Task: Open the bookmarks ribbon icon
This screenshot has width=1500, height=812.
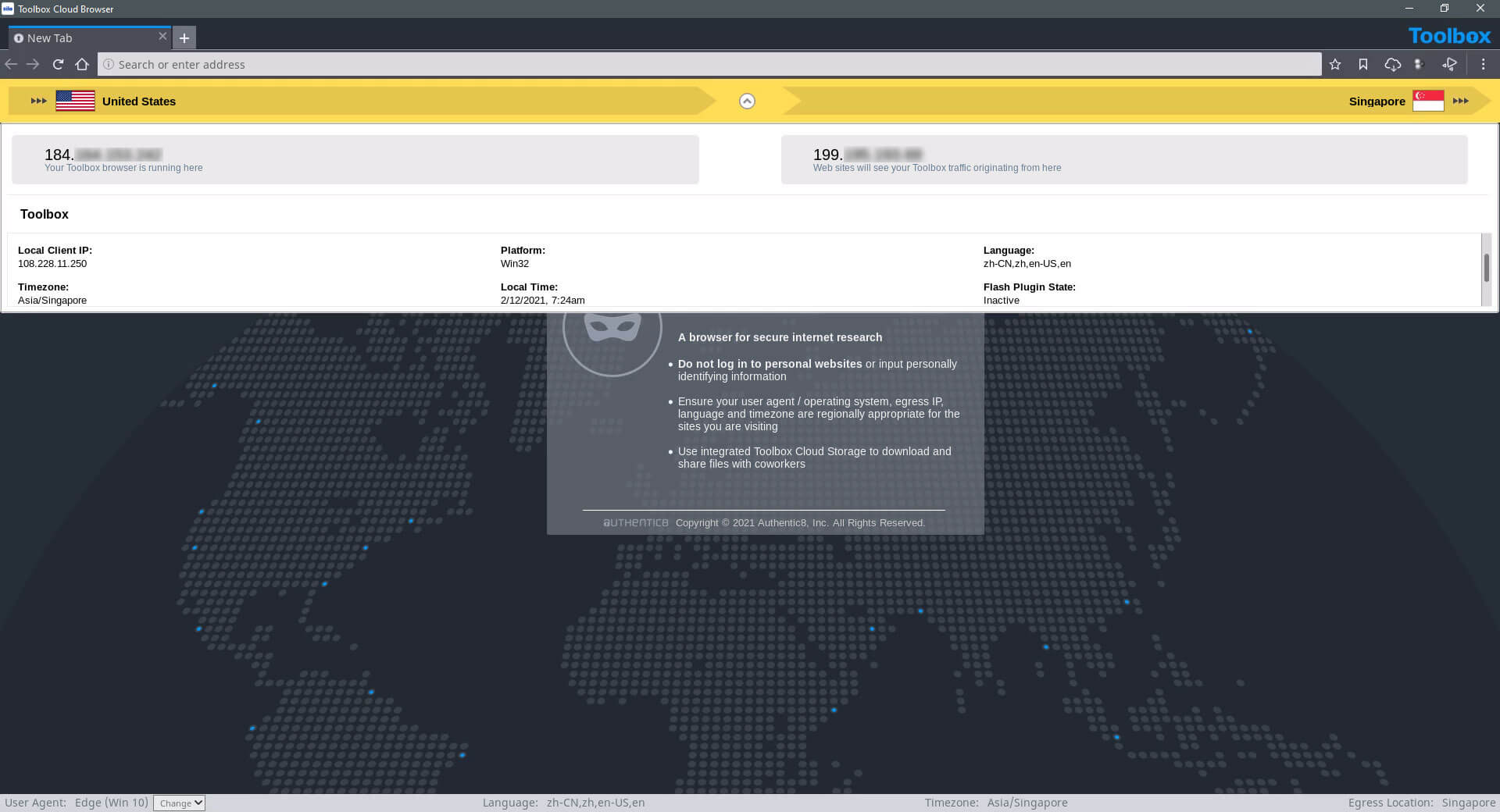Action: click(1363, 64)
